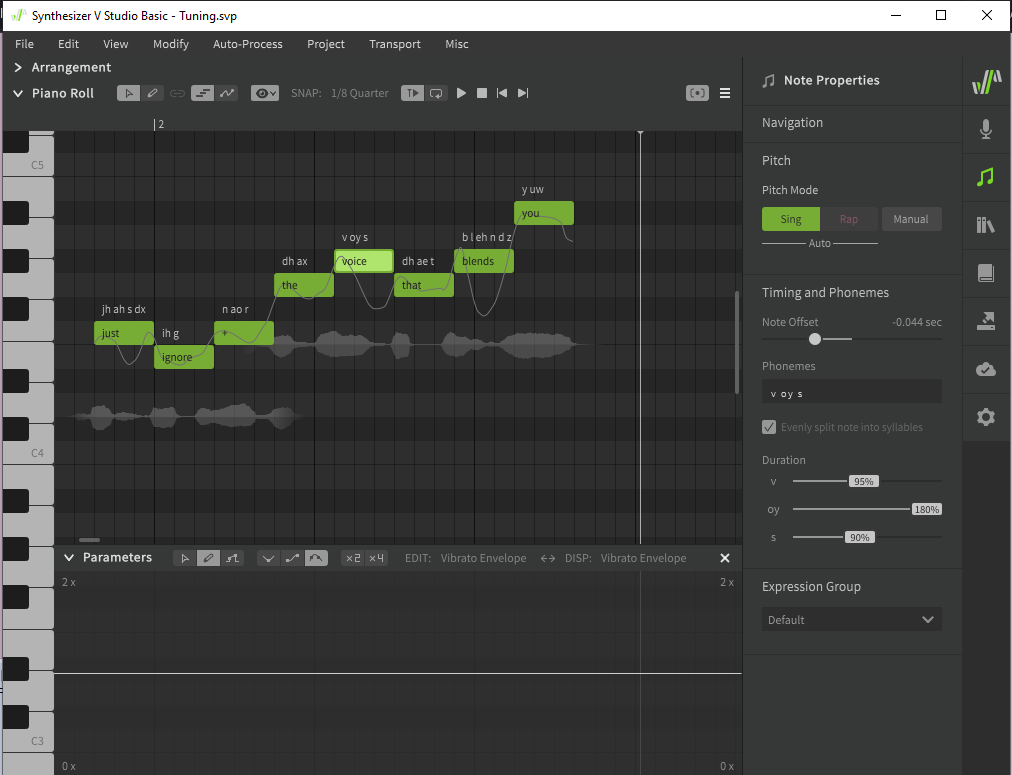Screen dimensions: 1012x775
Task: Jump to the start with skip-back button
Action: click(501, 94)
